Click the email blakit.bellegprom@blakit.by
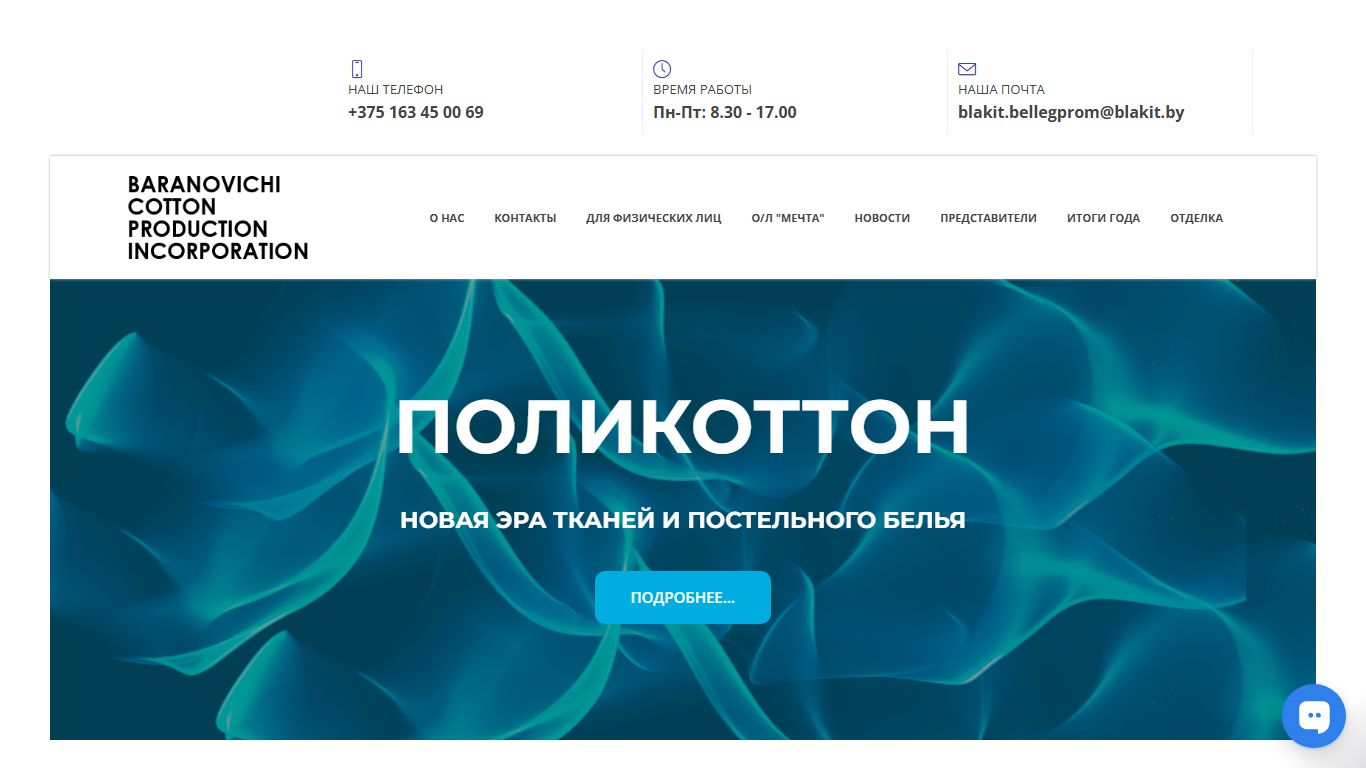The image size is (1366, 768). [1071, 112]
